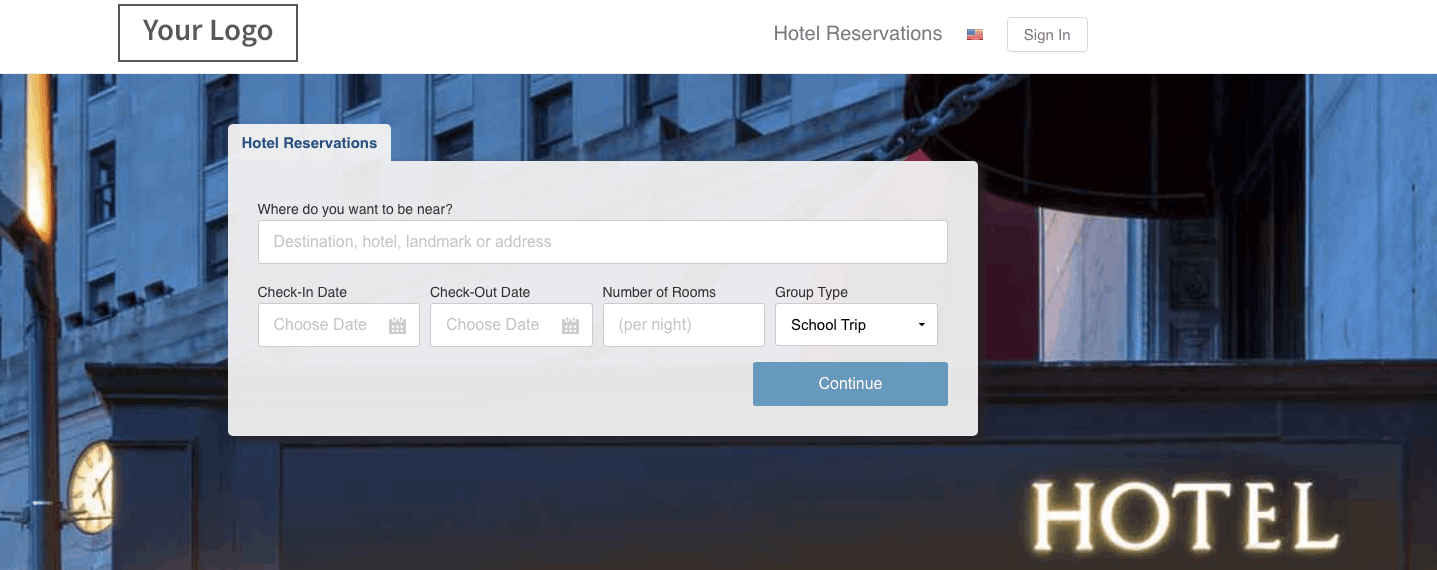Open the Group Type School Trip dropdown
Image resolution: width=1437 pixels, height=570 pixels.
(x=856, y=325)
